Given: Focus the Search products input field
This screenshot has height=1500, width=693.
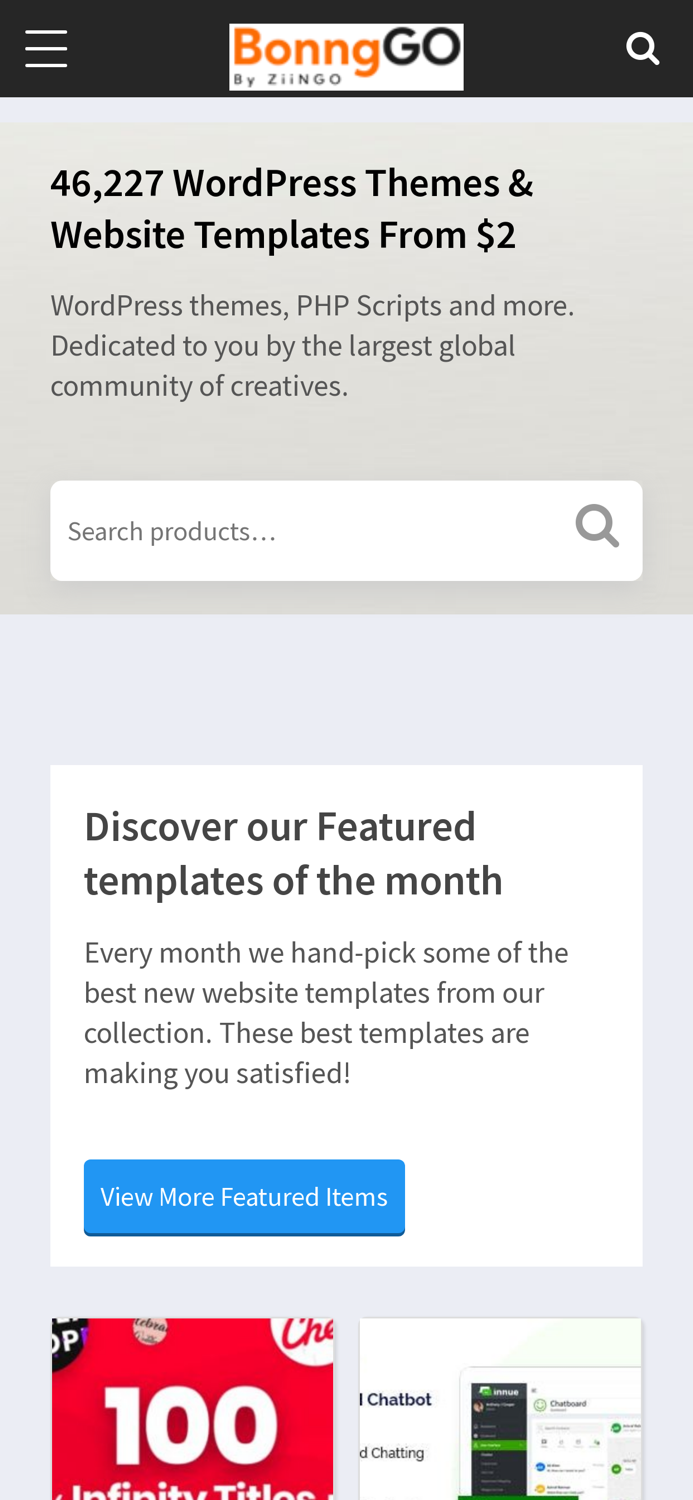Looking at the screenshot, I should point(300,531).
